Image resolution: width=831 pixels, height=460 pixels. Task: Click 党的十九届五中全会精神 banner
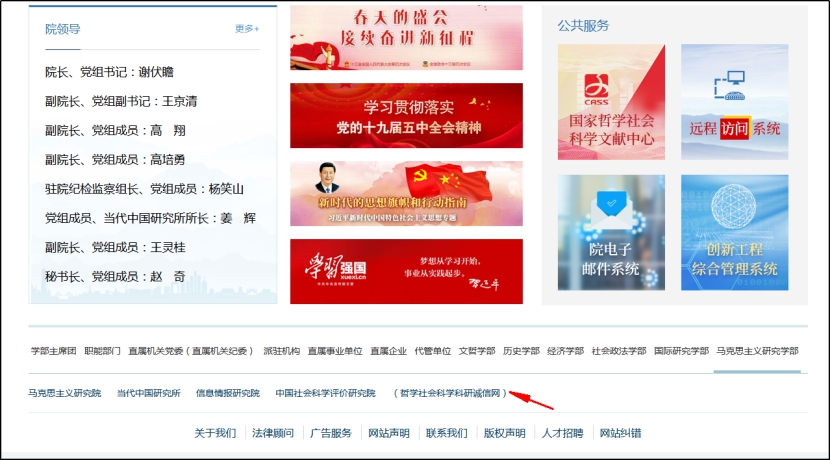coord(406,115)
